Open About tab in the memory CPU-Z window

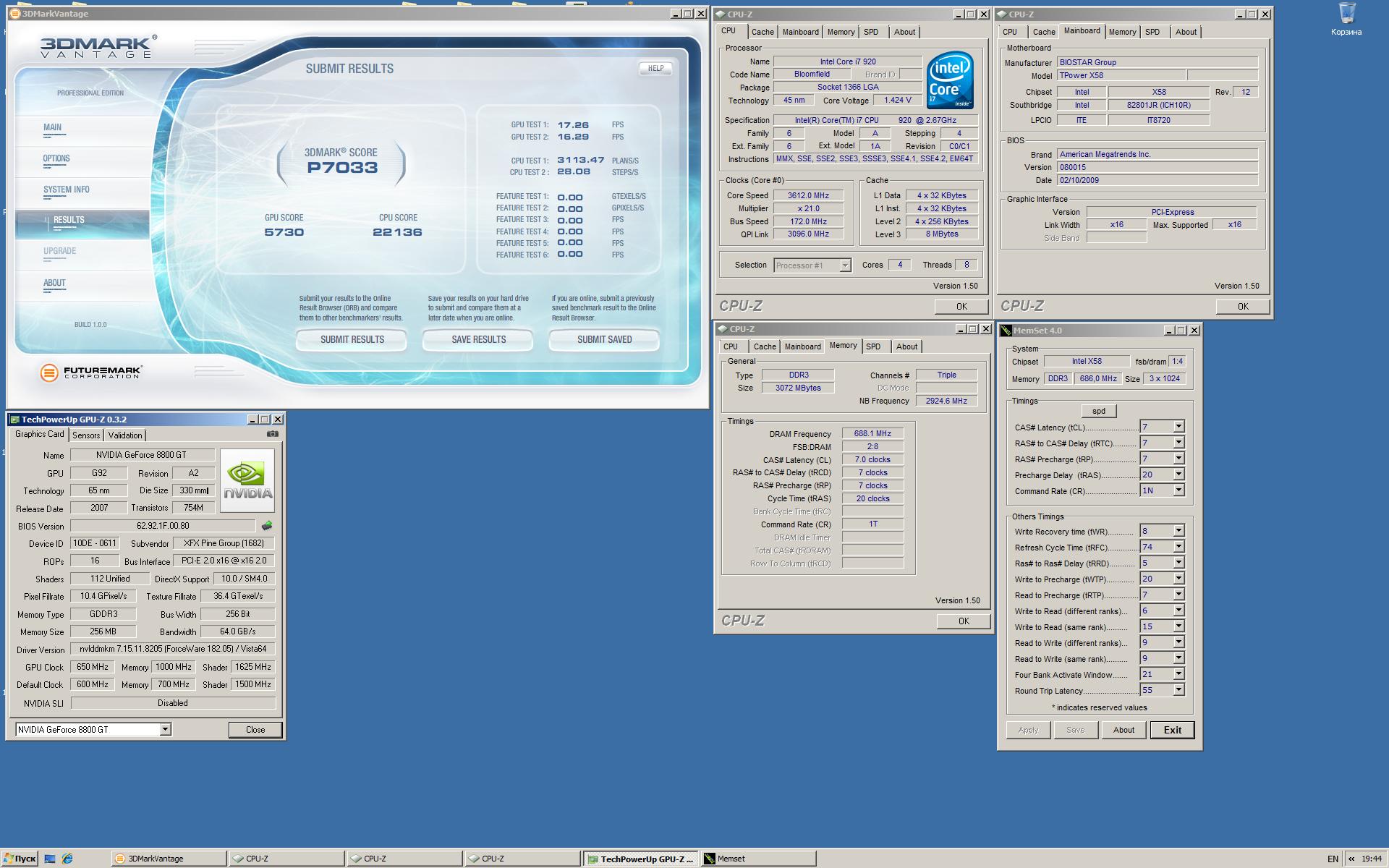coord(906,346)
